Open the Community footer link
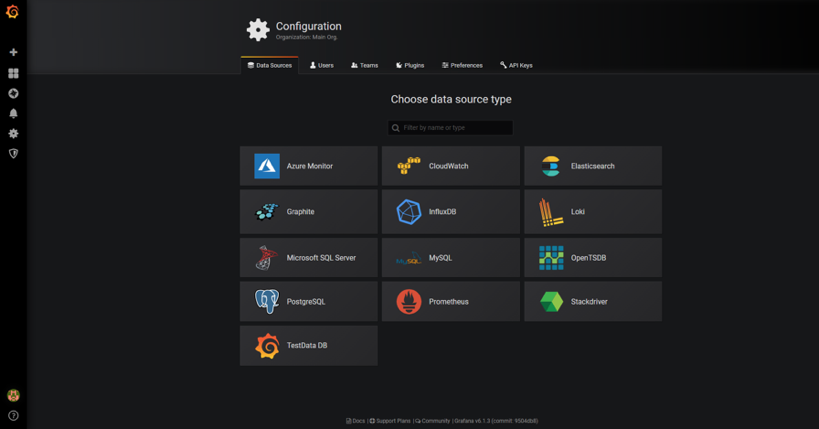 432,421
